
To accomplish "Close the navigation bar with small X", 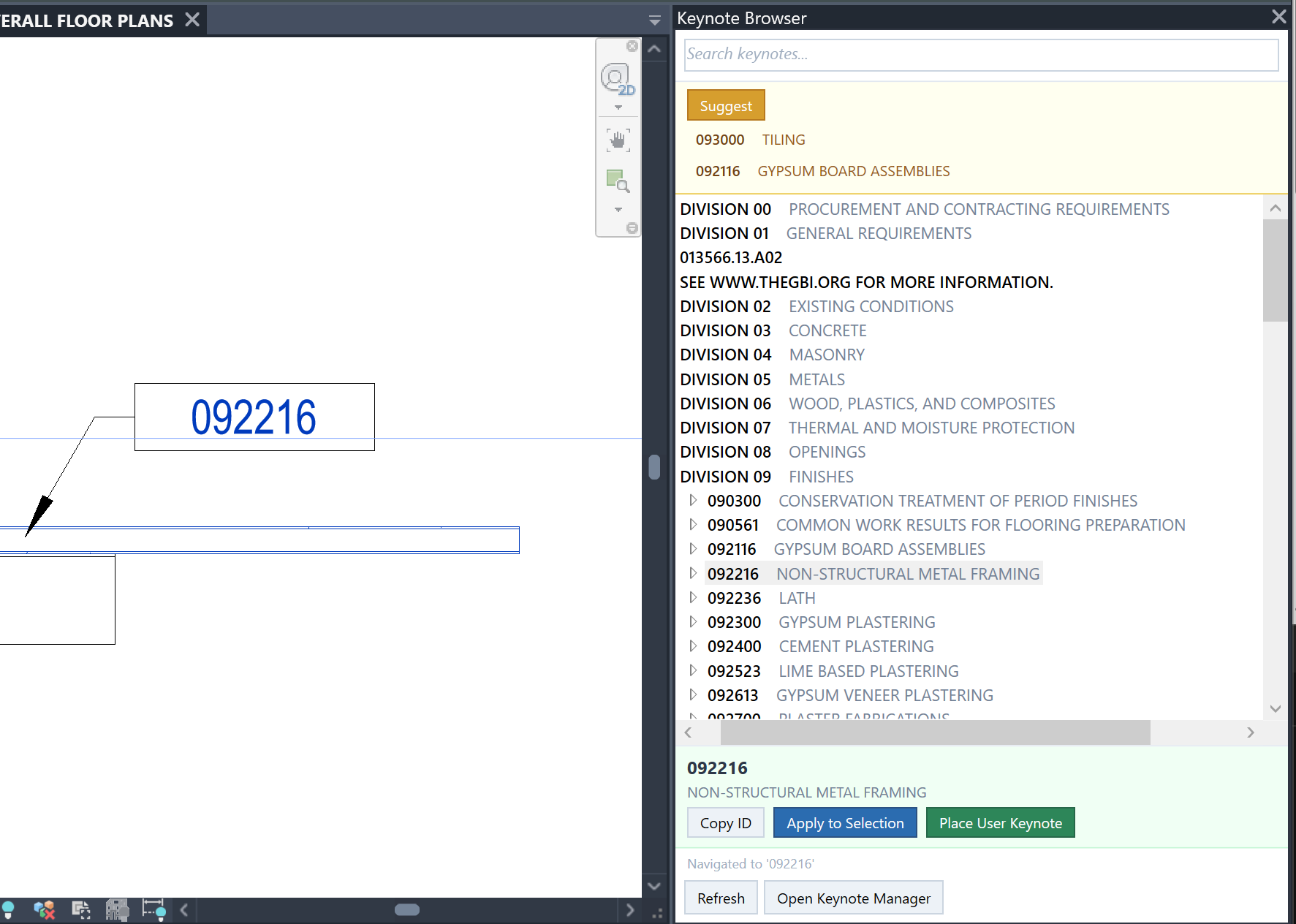I will [x=632, y=47].
